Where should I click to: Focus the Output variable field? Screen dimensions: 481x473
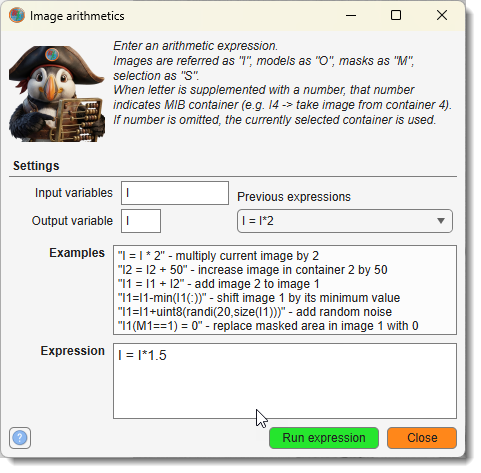(141, 221)
